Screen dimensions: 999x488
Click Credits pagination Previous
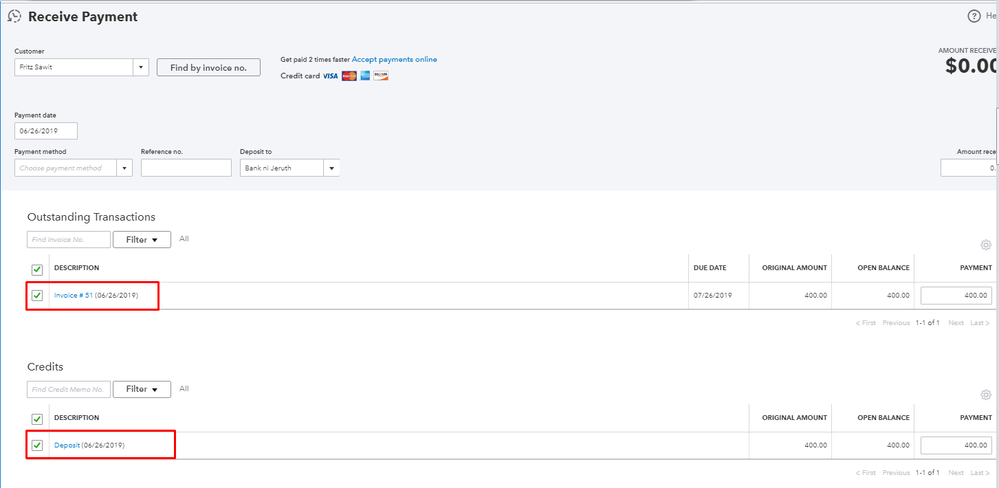pyautogui.click(x=896, y=473)
